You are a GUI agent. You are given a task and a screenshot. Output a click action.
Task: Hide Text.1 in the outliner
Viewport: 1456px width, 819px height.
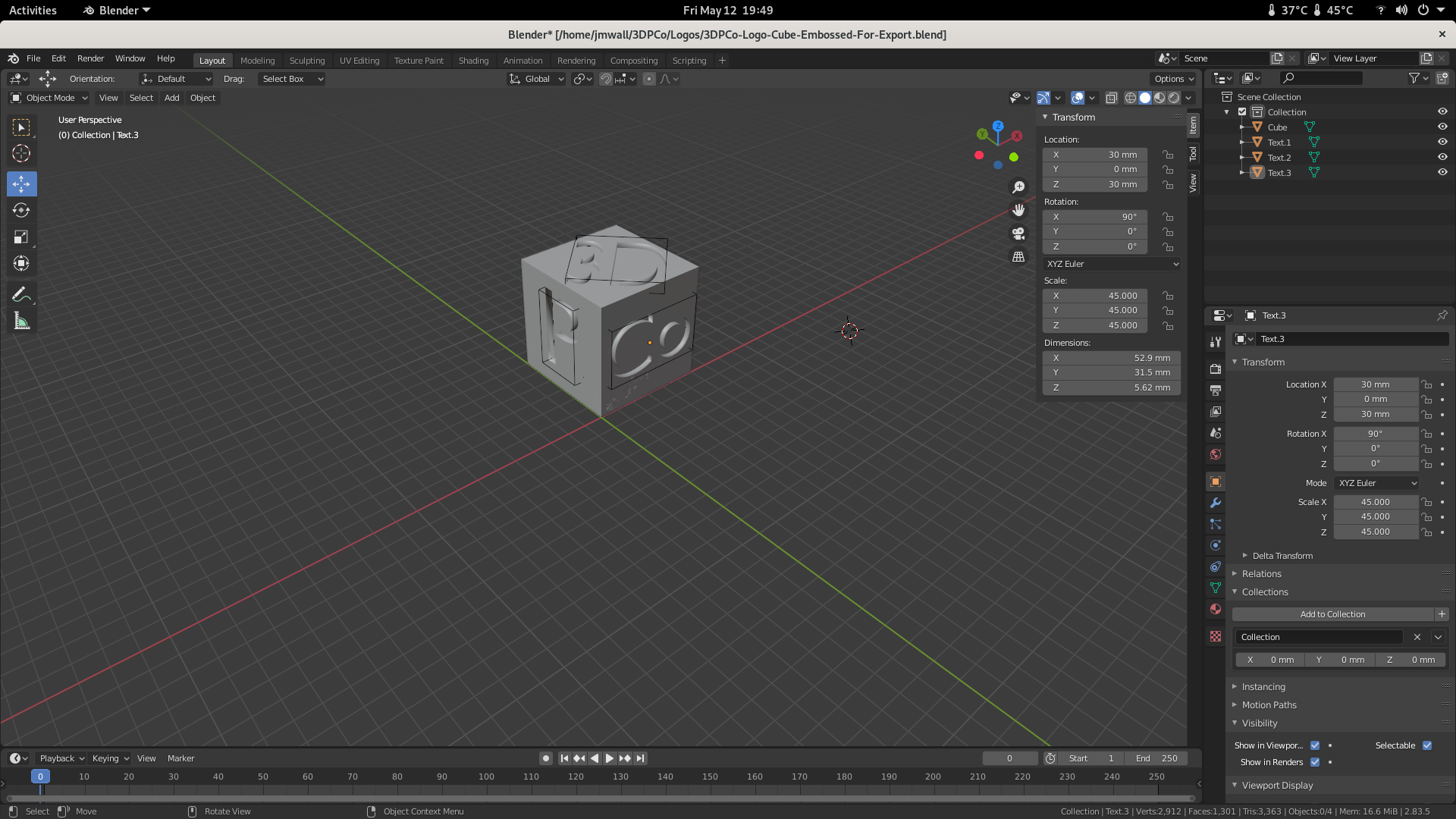[x=1442, y=142]
